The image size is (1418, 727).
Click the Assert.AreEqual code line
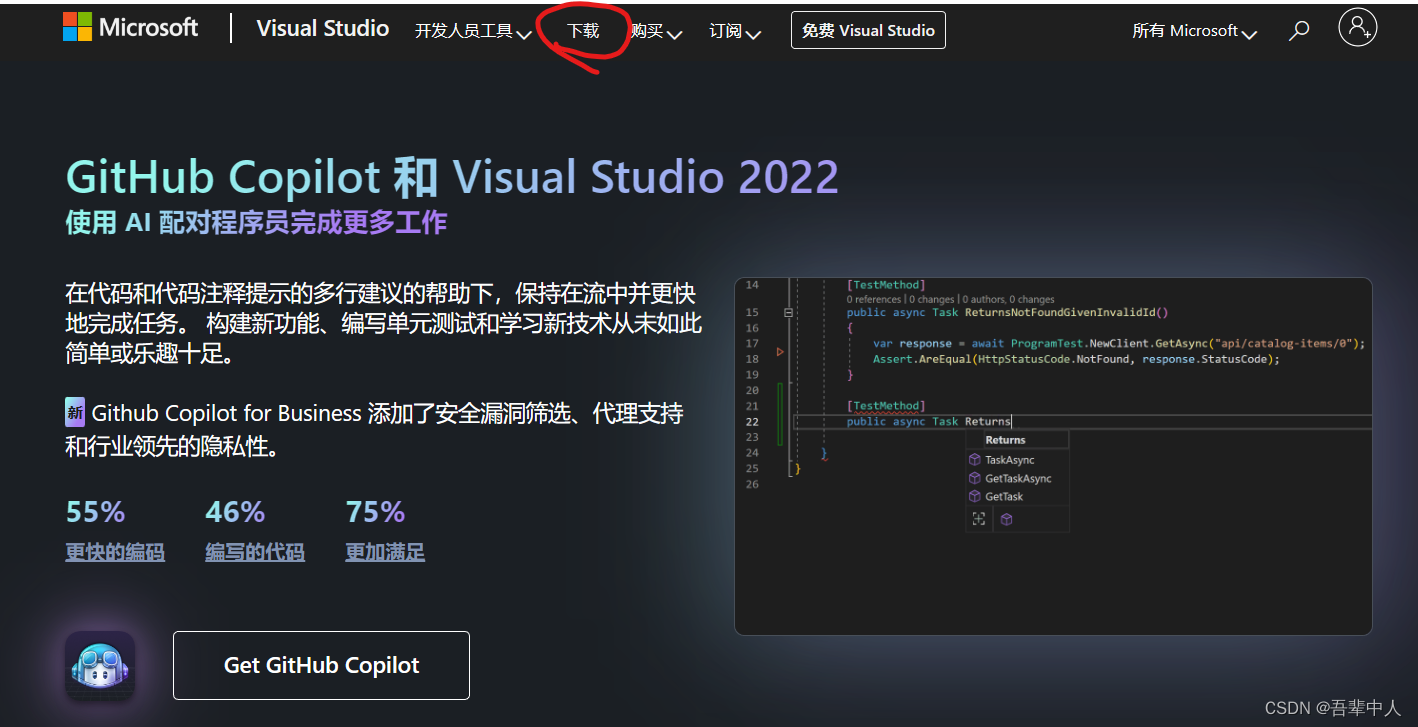click(1076, 359)
